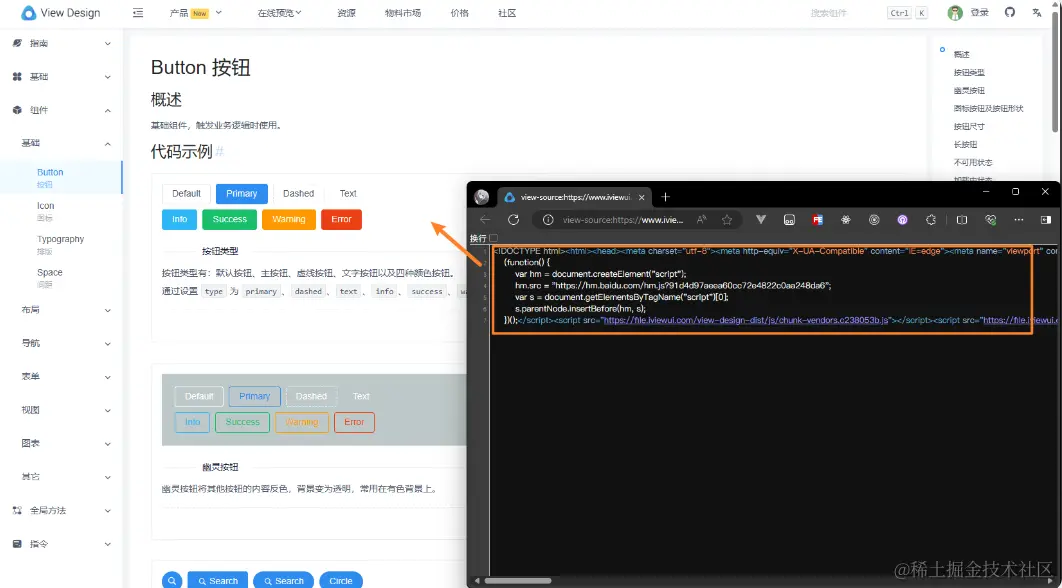This screenshot has width=1062, height=588.
Task: Click the ghost Primary button on gray background
Action: point(255,396)
